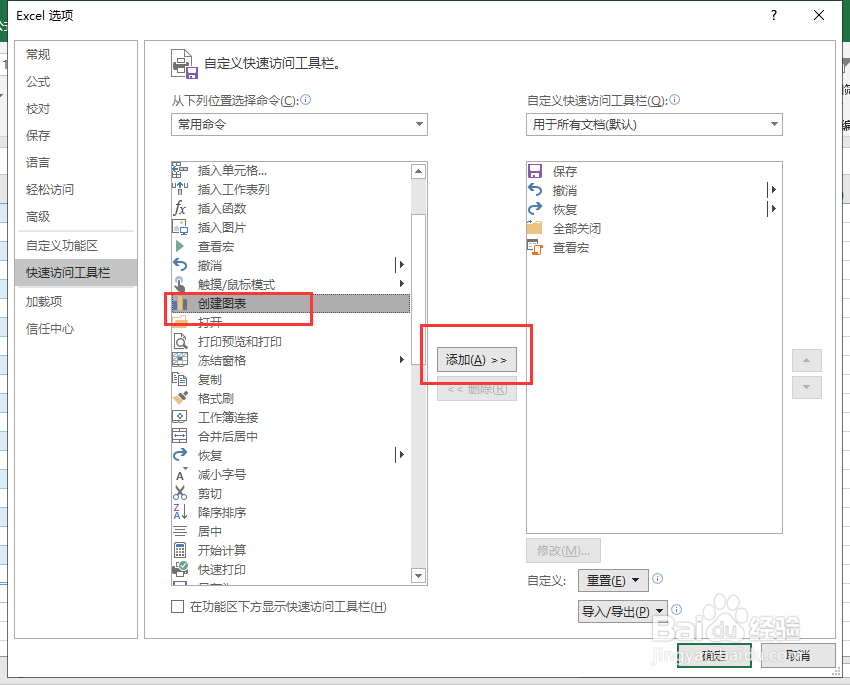This screenshot has height=685, width=850.
Task: Click the Cut (剪切) scissors icon
Action: (x=179, y=493)
